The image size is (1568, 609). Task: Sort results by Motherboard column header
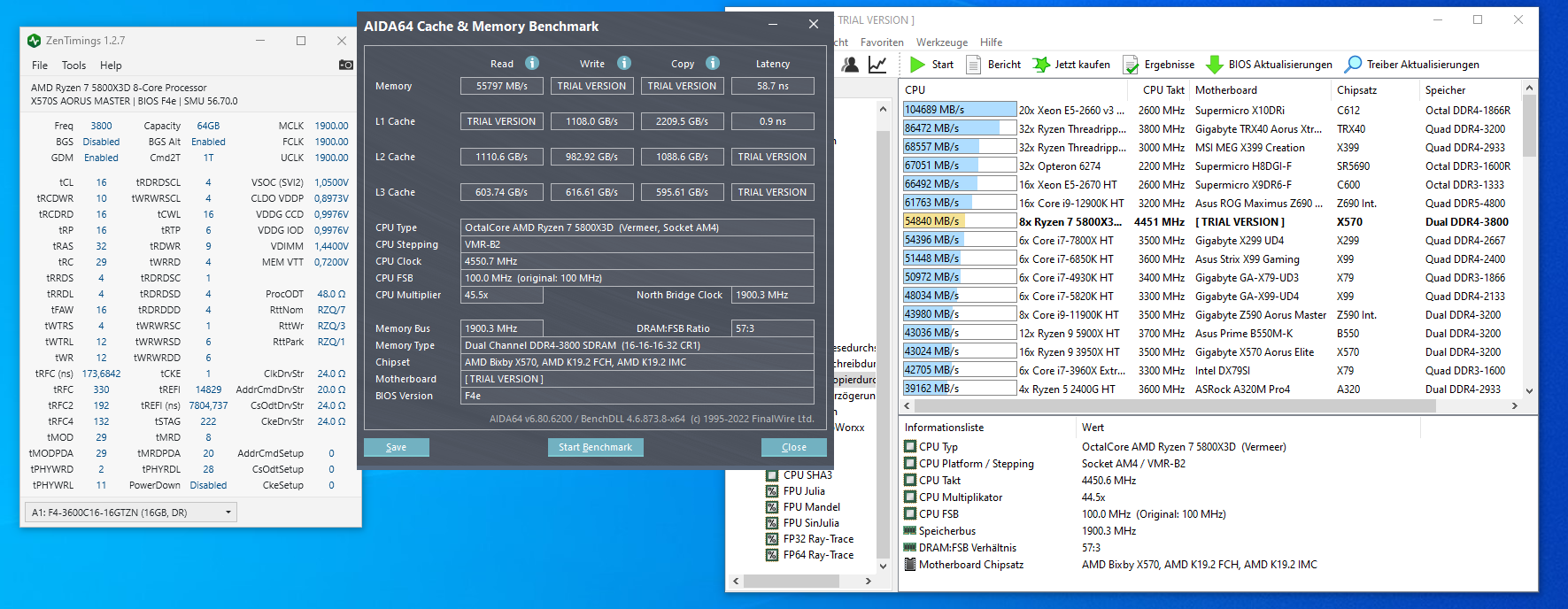pyautogui.click(x=1260, y=90)
